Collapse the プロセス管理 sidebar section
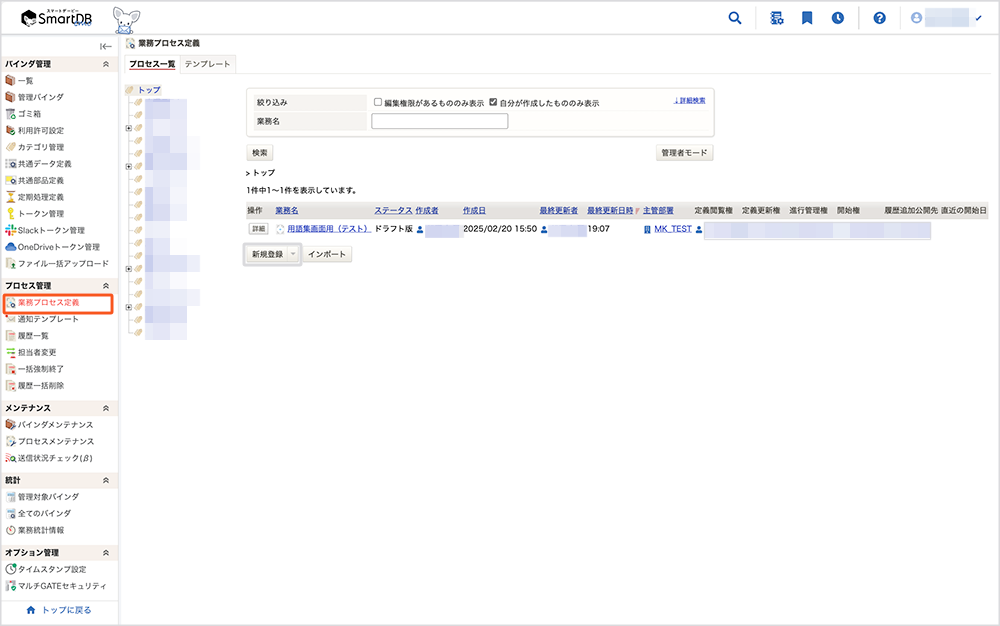The width and height of the screenshot is (1000, 626). tap(104, 286)
